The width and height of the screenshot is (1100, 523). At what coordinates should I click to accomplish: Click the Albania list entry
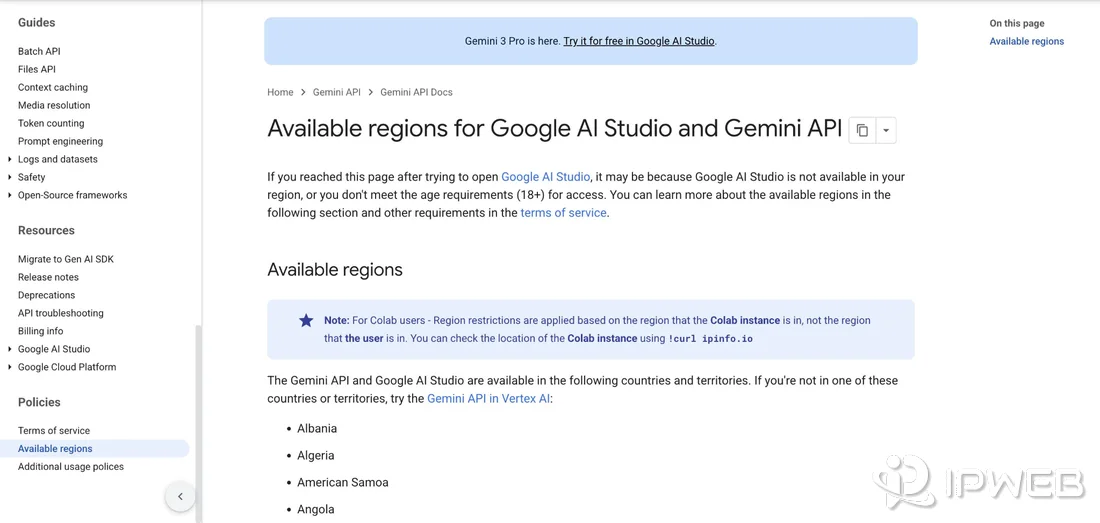[x=317, y=428]
